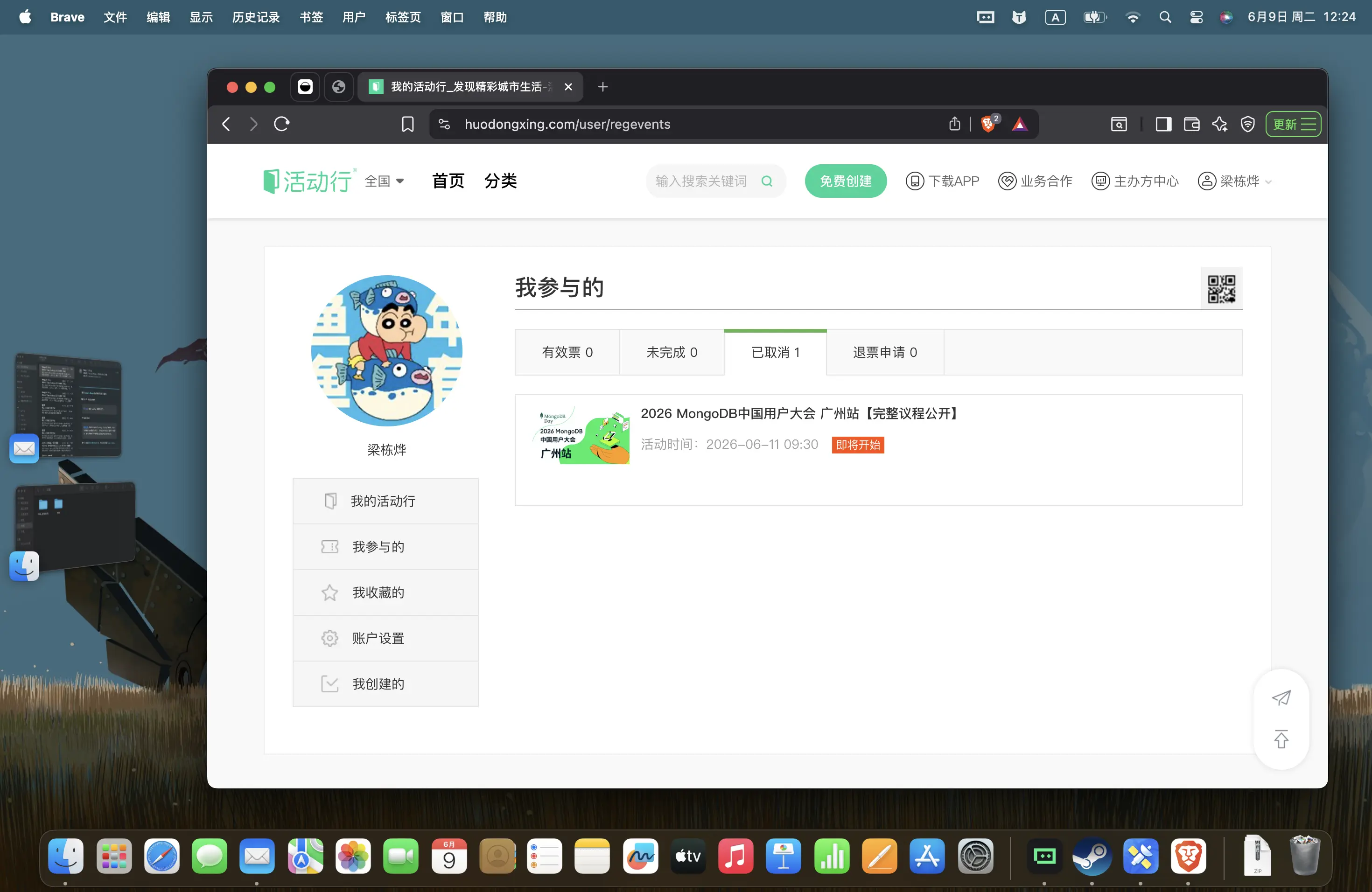Open the 历史记录 menu
This screenshot has height=892, width=1372.
point(256,17)
